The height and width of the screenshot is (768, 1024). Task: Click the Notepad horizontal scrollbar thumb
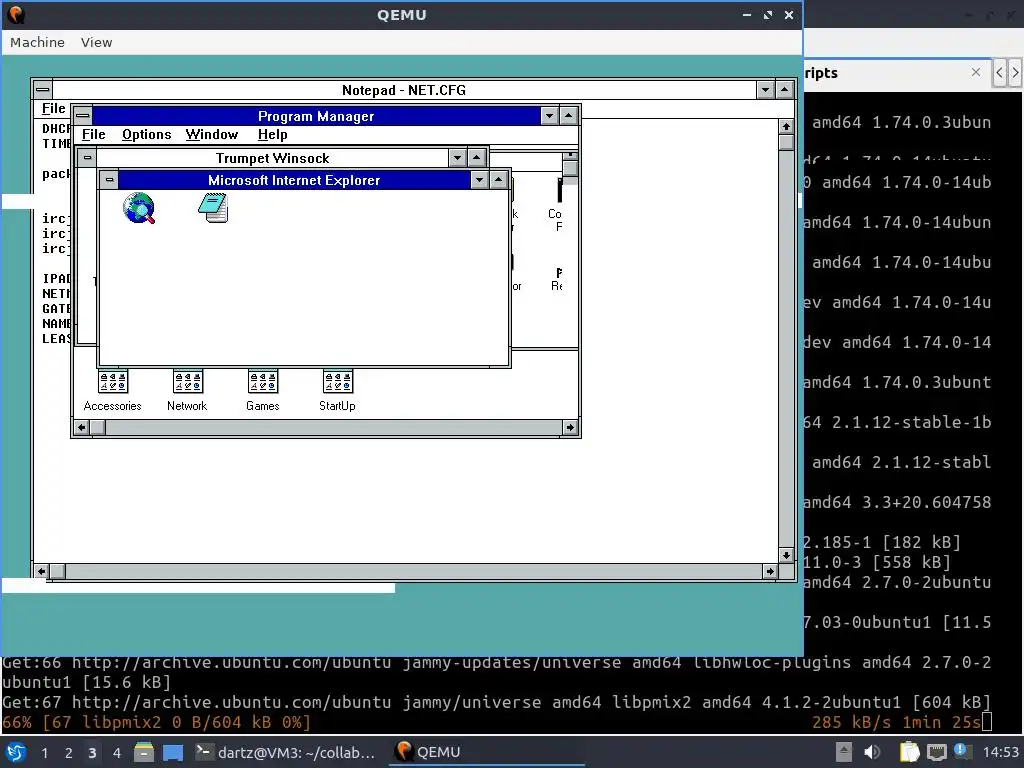tap(57, 571)
